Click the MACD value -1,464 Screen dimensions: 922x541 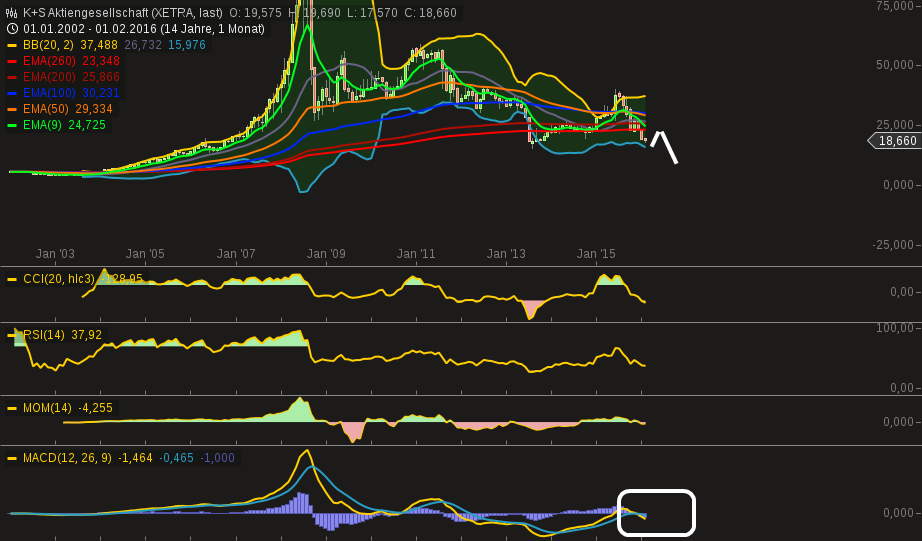coord(135,458)
